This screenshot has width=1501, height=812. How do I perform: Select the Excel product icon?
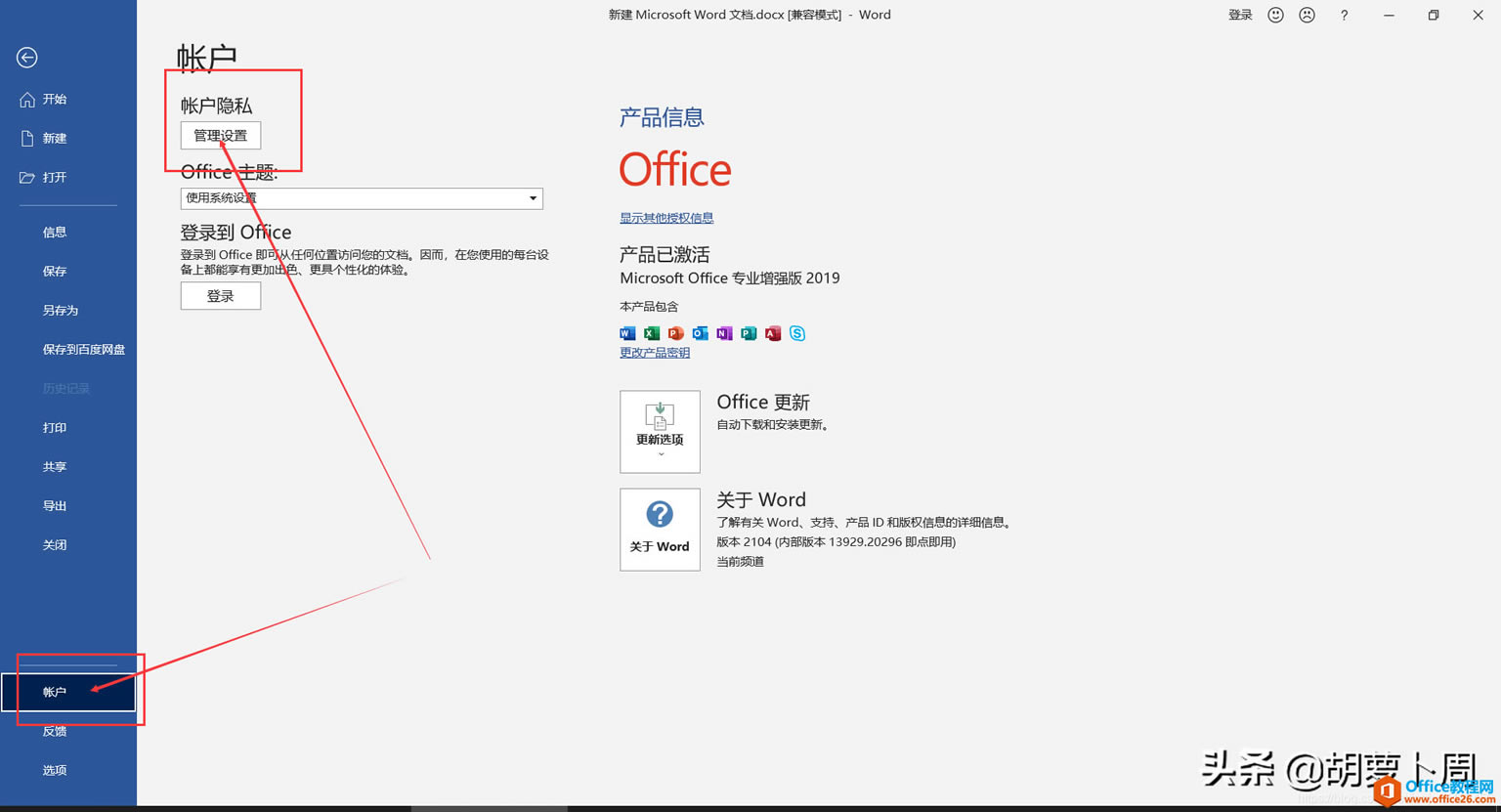click(x=651, y=333)
